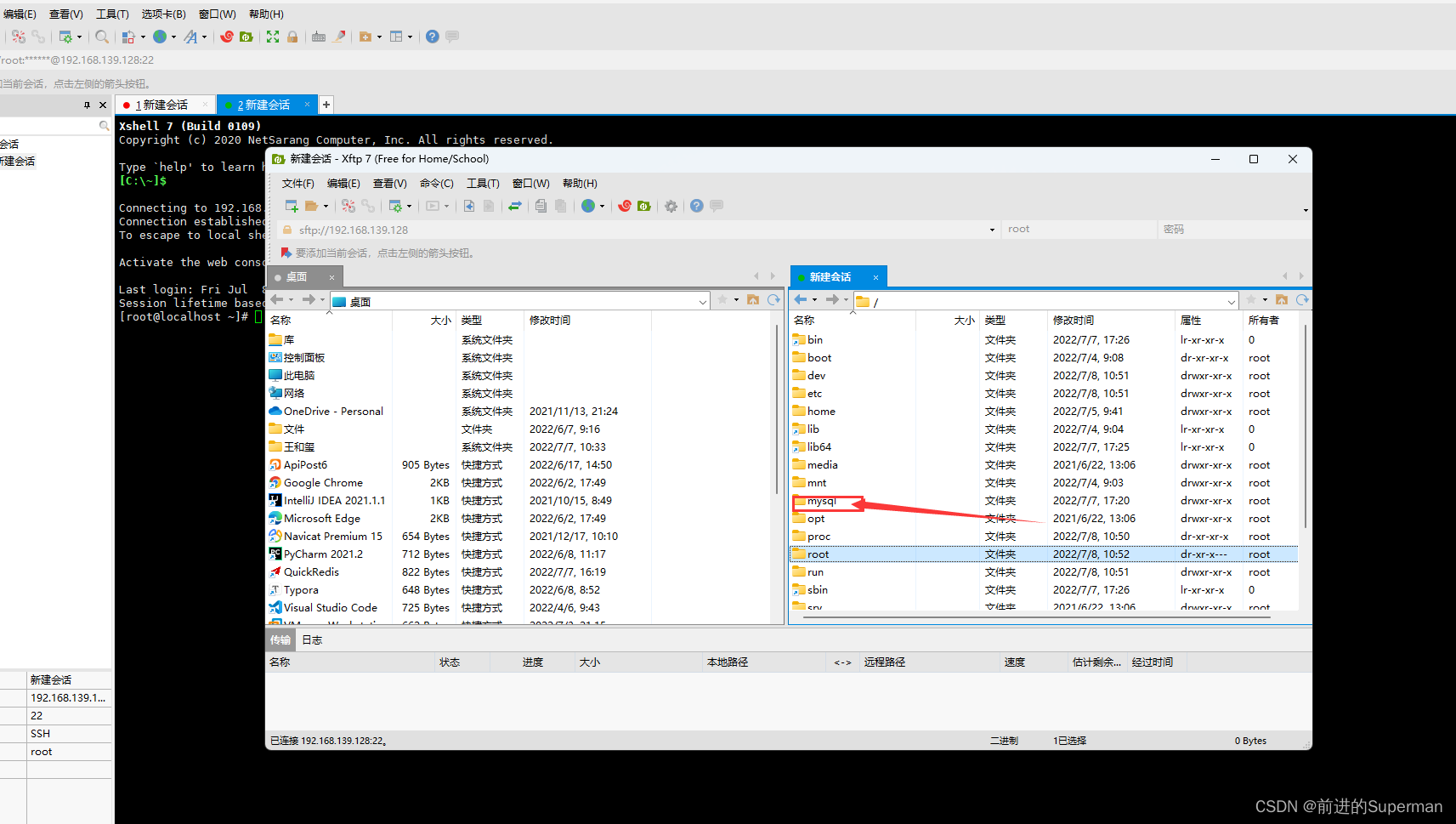Screen dimensions: 1456x824
Task: Pin the Xshell session manager panel
Action: (87, 105)
